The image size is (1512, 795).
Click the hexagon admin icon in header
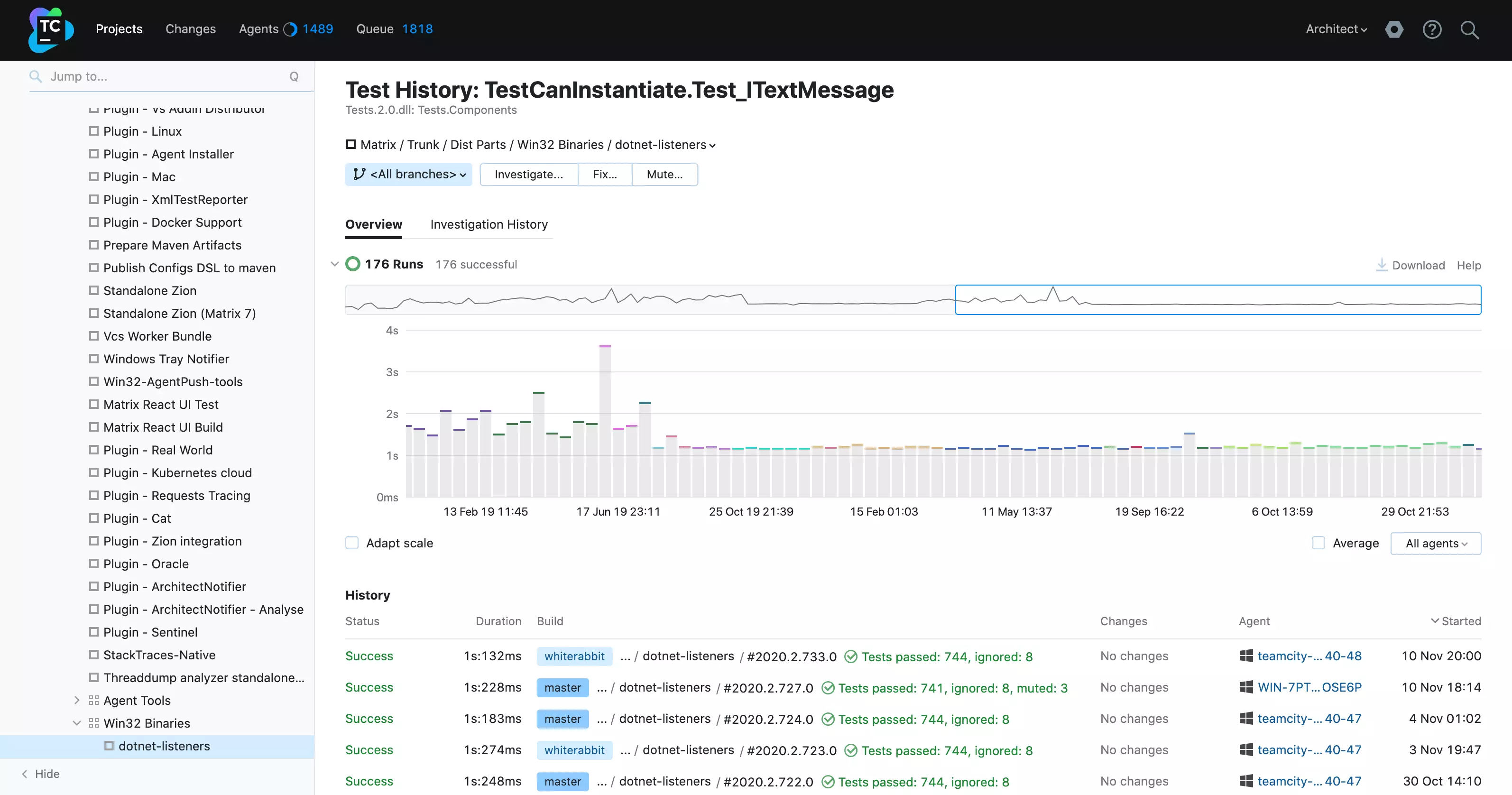[1394, 29]
